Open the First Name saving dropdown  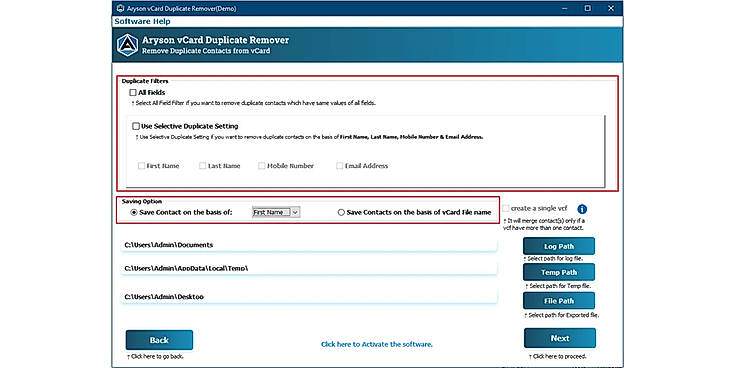click(276, 213)
